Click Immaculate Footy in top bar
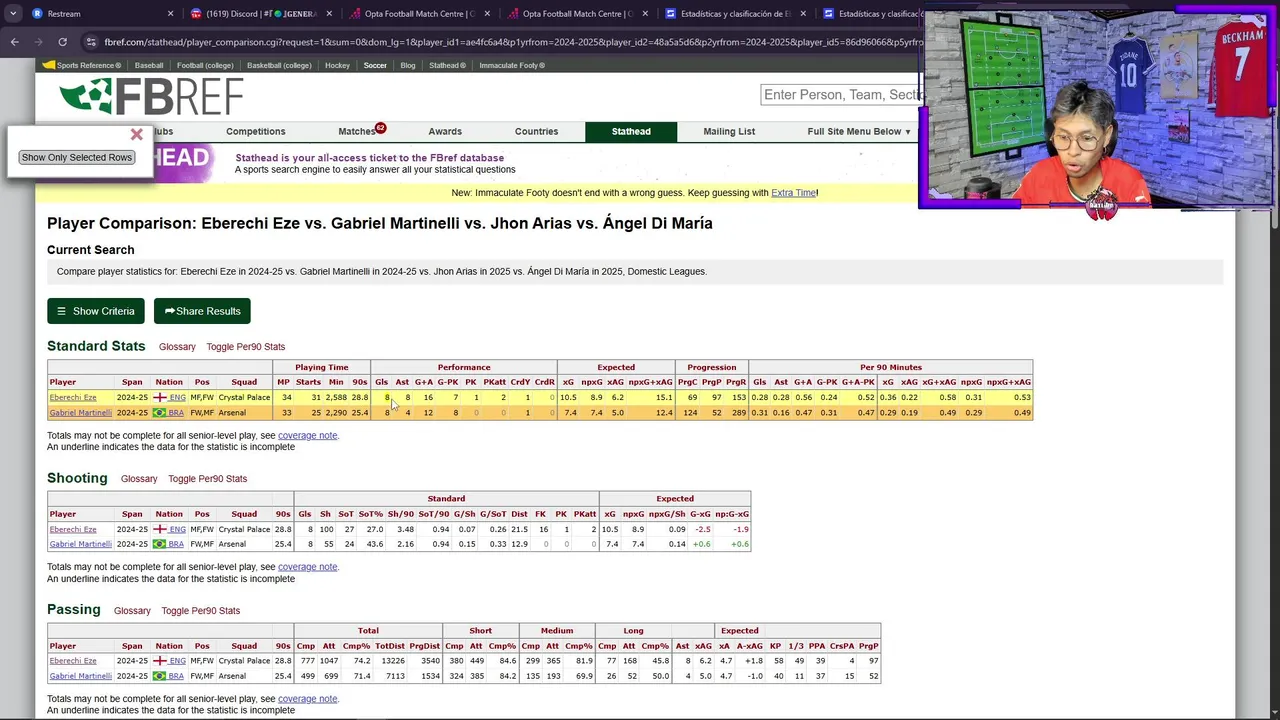Screen dimensions: 1280x720 (x=512, y=65)
